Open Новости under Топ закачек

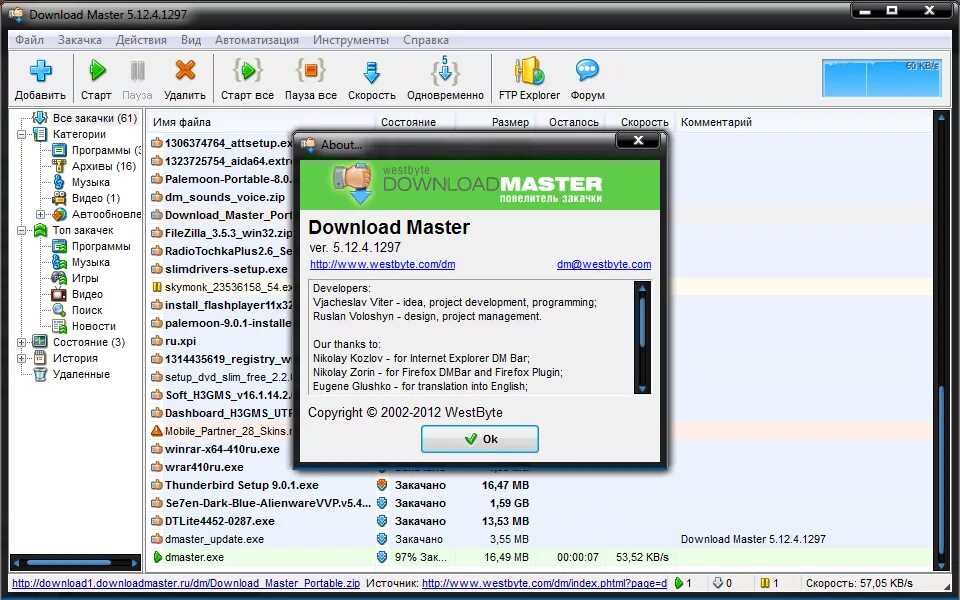click(93, 326)
